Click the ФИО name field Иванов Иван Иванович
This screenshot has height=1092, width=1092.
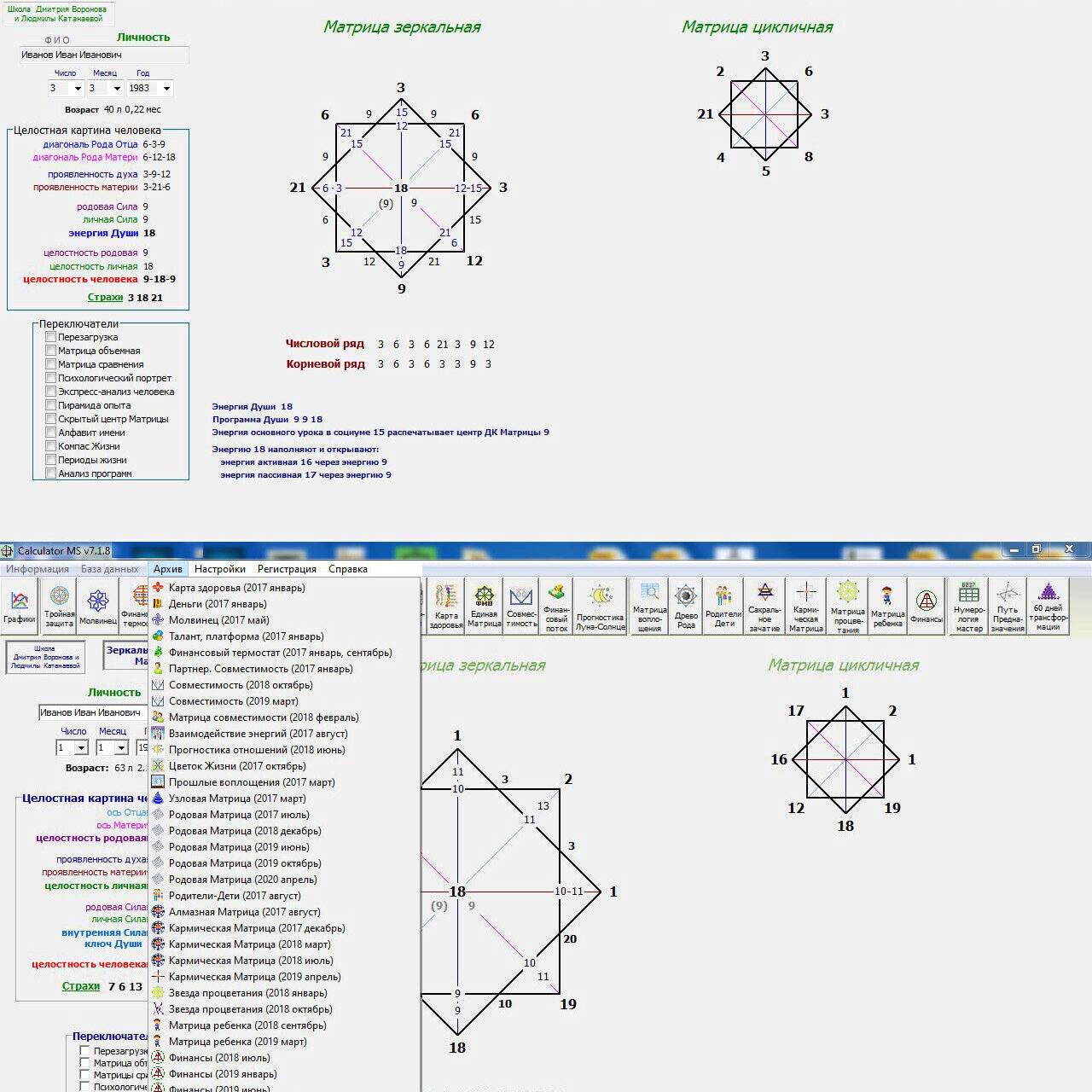(x=102, y=55)
